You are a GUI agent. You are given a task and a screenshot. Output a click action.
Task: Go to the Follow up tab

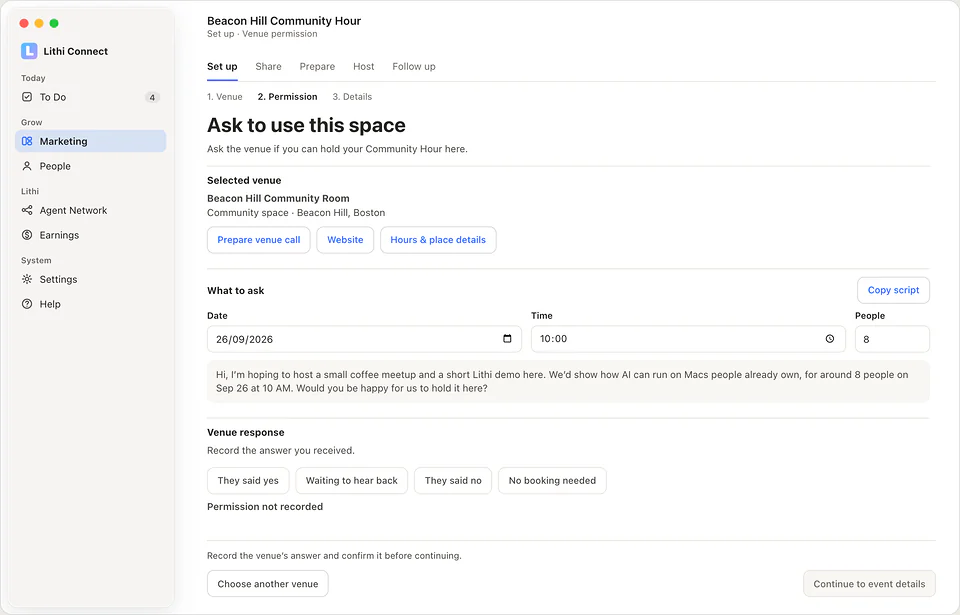414,66
